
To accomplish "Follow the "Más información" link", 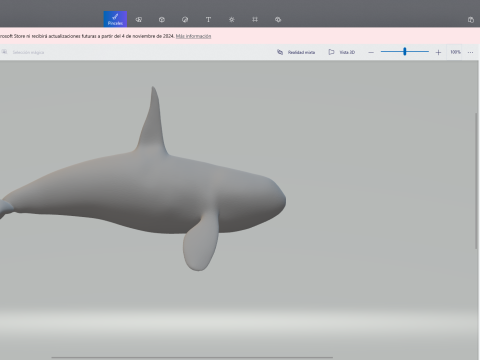I will (x=193, y=36).
